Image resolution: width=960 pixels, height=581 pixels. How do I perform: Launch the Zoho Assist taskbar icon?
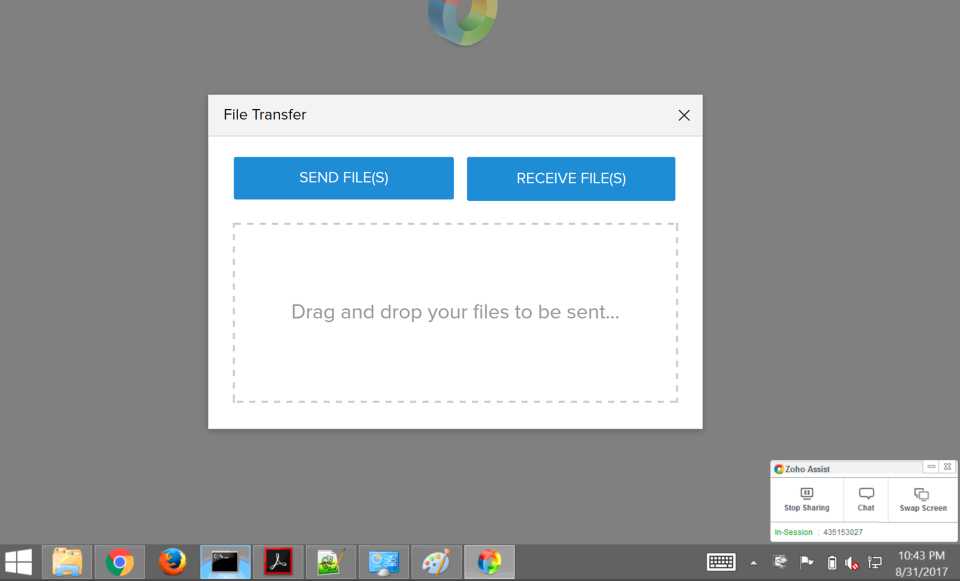pyautogui.click(x=489, y=561)
